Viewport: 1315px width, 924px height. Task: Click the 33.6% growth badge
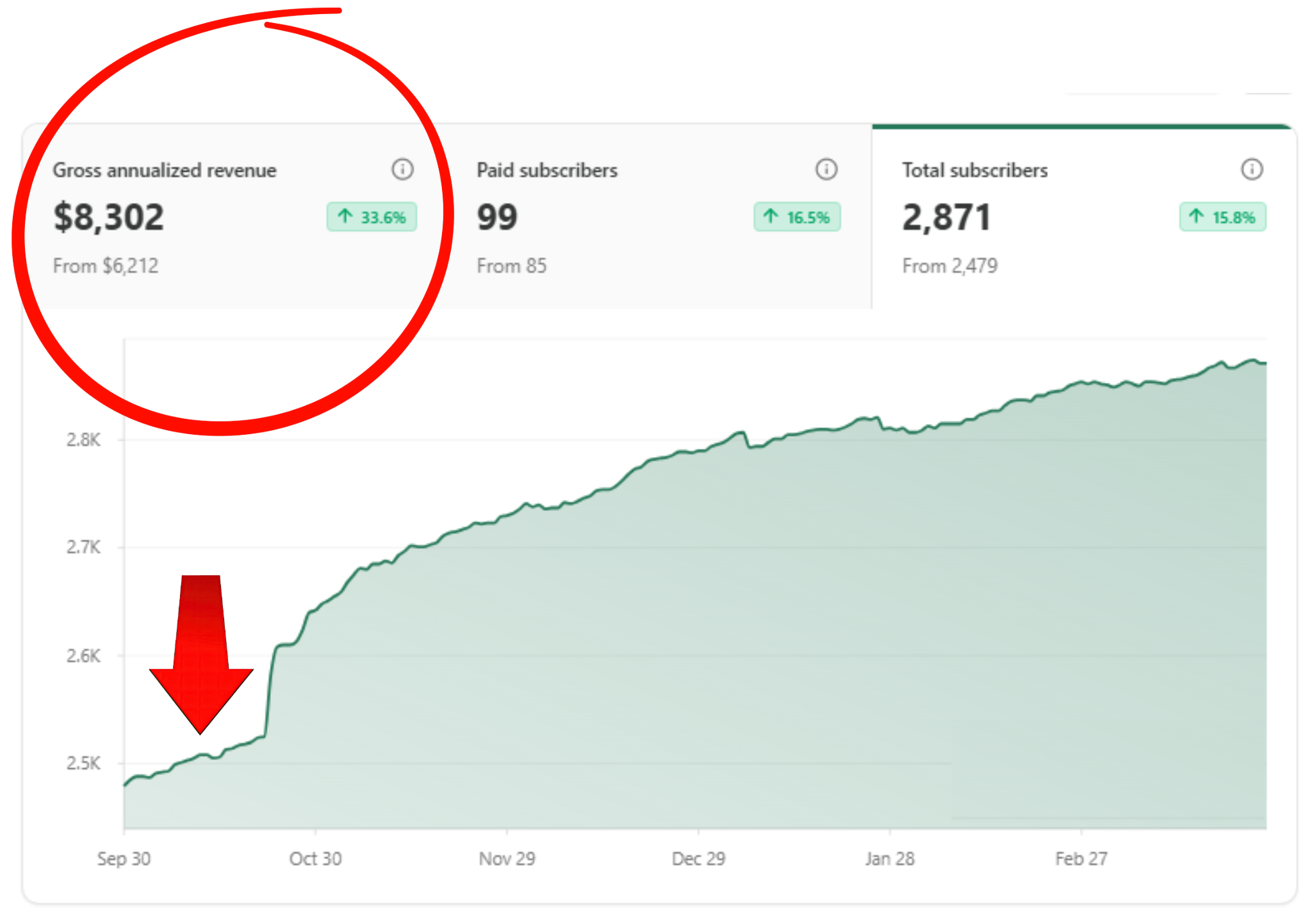click(x=372, y=217)
